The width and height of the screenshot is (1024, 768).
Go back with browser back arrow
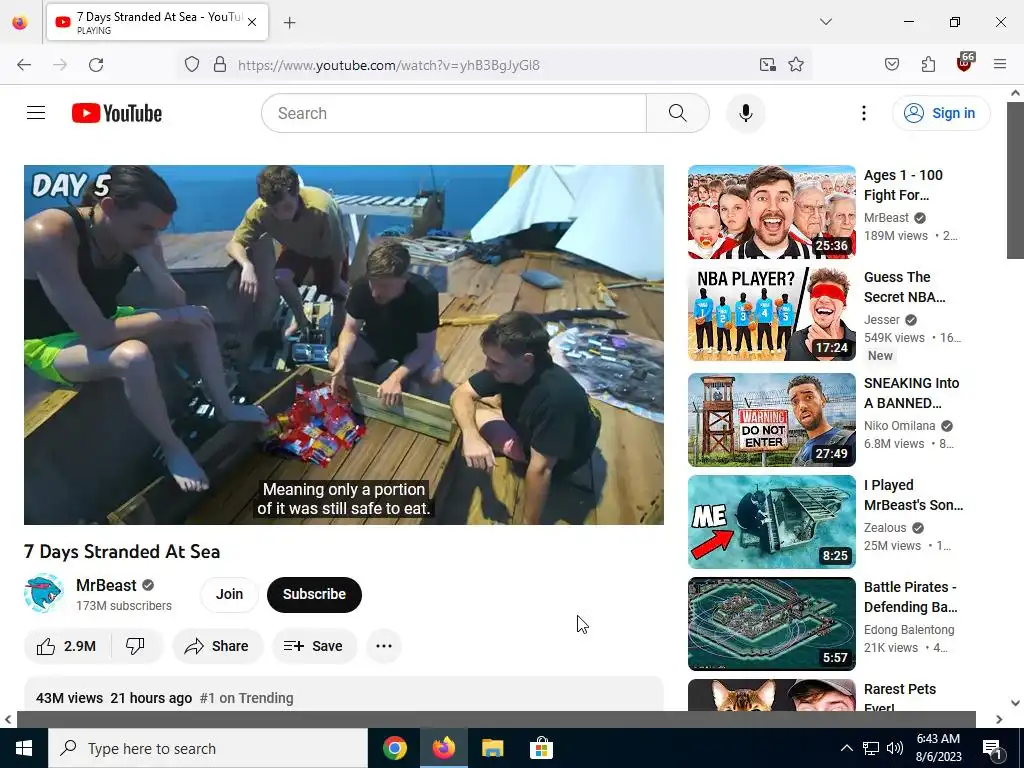(24, 65)
